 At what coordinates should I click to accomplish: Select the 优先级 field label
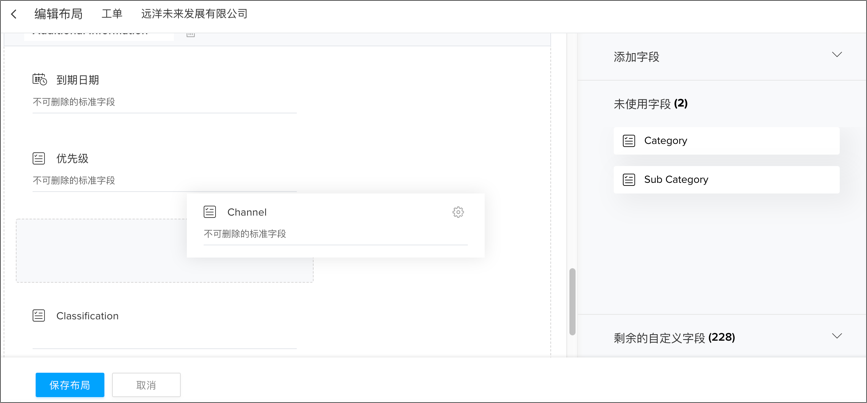(x=72, y=159)
